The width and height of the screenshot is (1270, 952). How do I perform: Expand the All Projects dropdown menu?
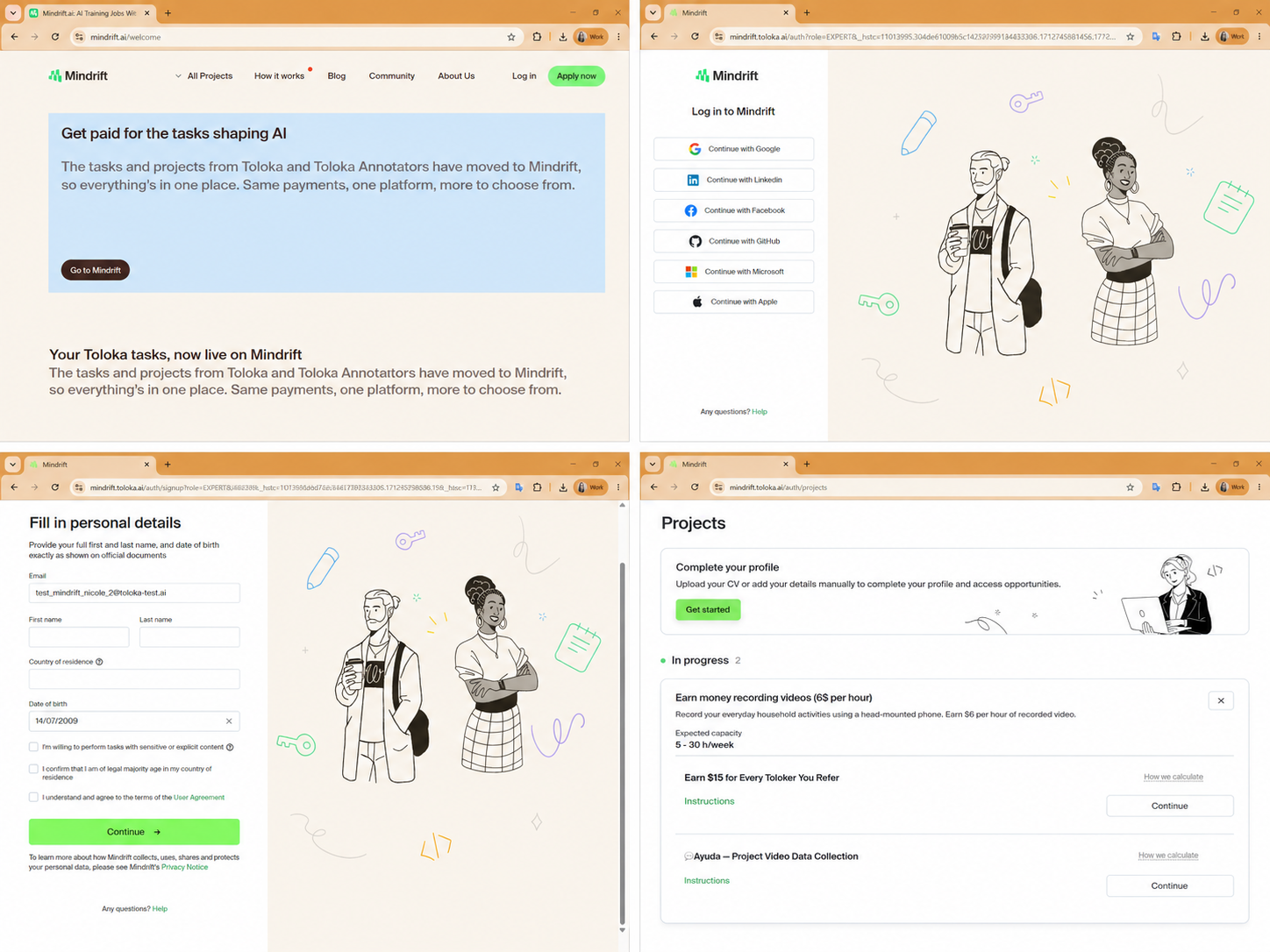coord(203,76)
